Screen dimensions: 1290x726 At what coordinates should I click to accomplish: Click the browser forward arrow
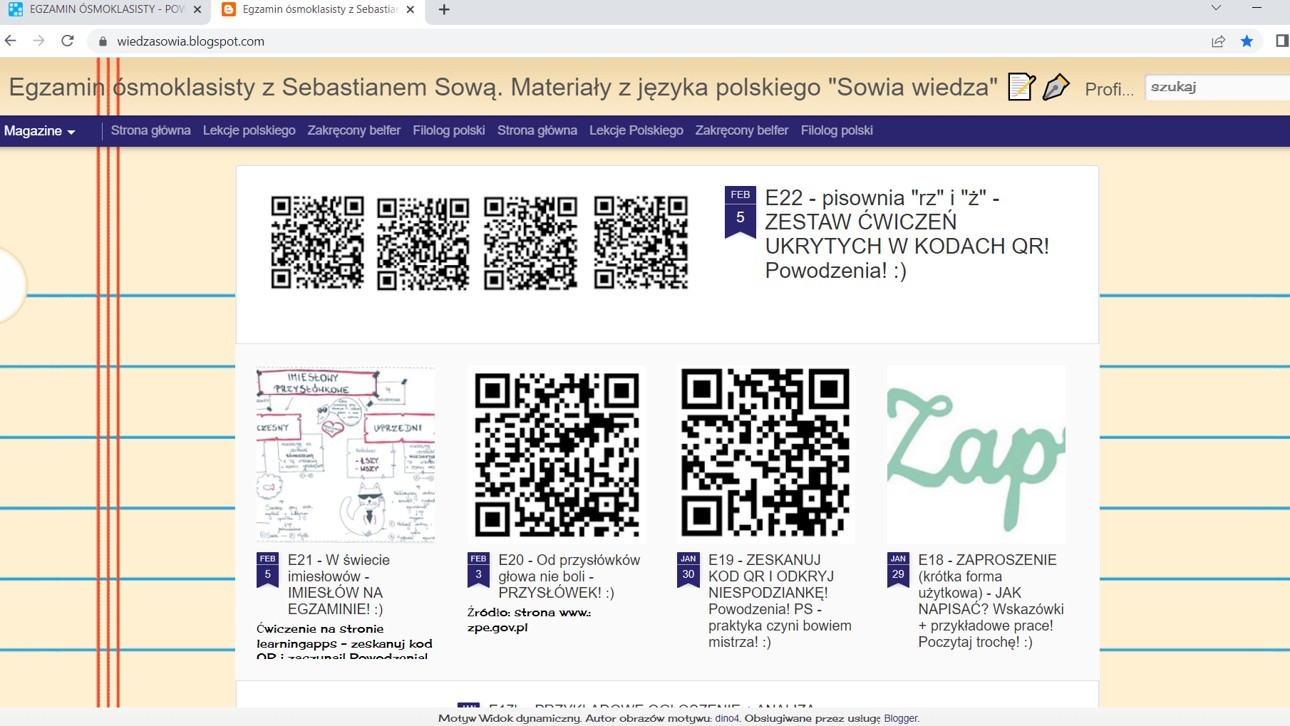click(x=39, y=41)
